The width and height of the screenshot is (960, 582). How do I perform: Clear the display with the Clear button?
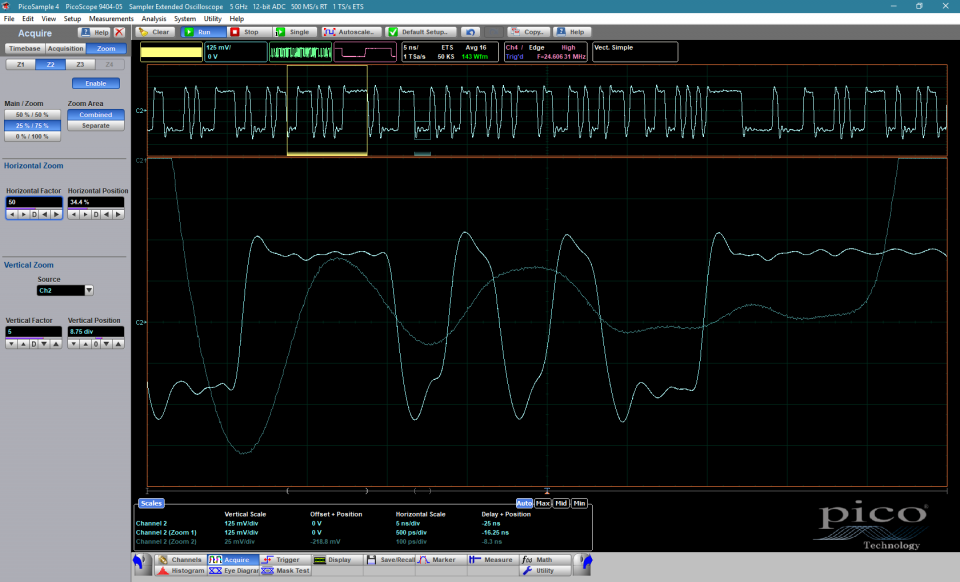(x=154, y=32)
